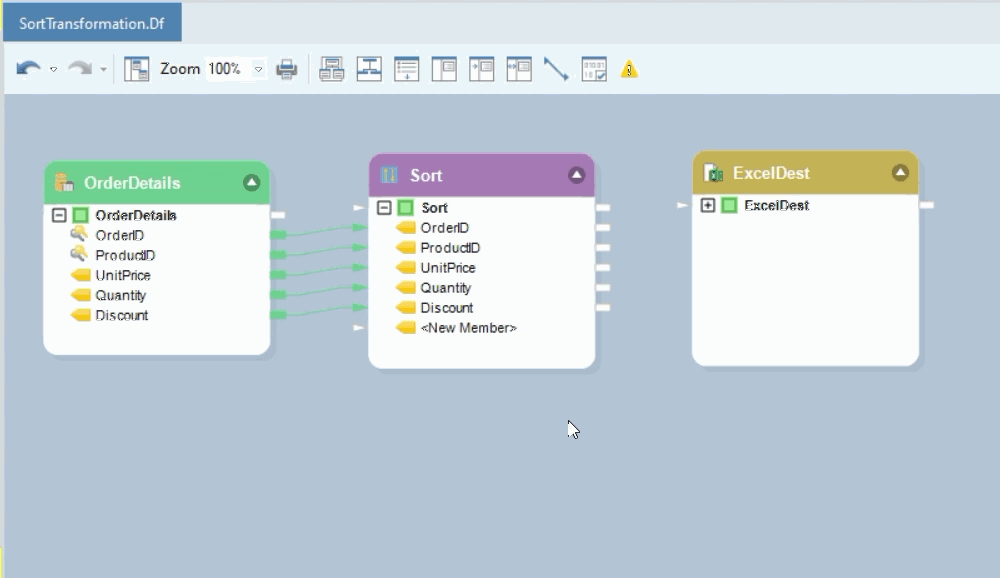Click the Undo arrow icon

[x=28, y=69]
